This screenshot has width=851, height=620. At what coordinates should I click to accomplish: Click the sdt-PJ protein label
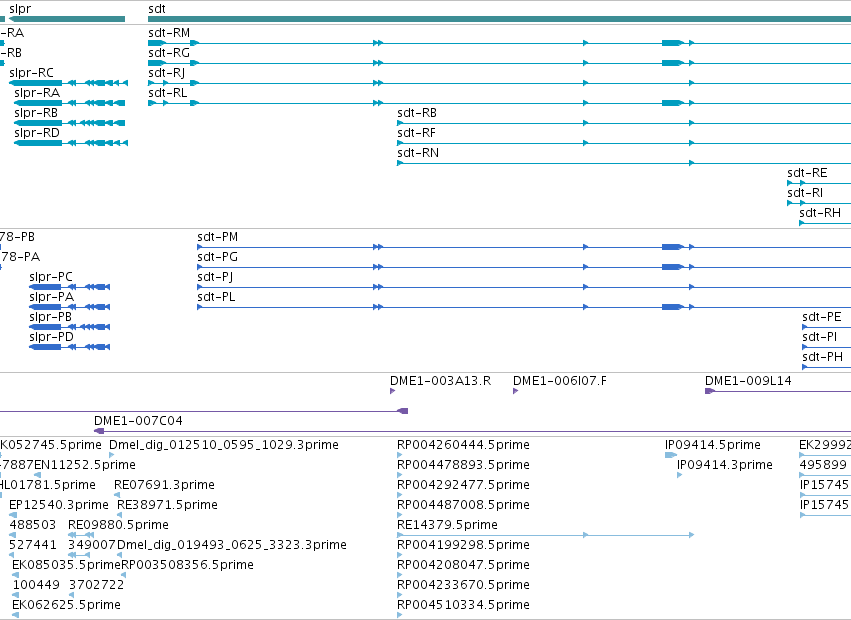[x=215, y=277]
